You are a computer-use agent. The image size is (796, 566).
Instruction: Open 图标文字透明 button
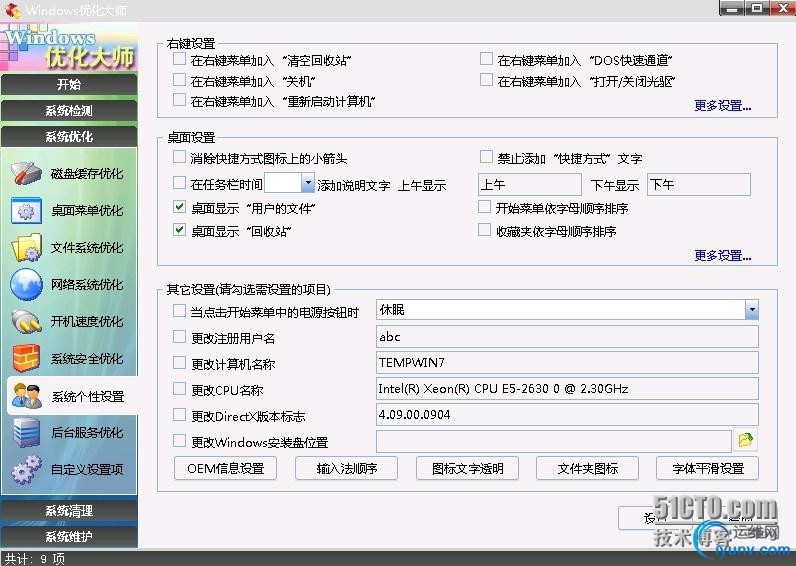coord(467,468)
